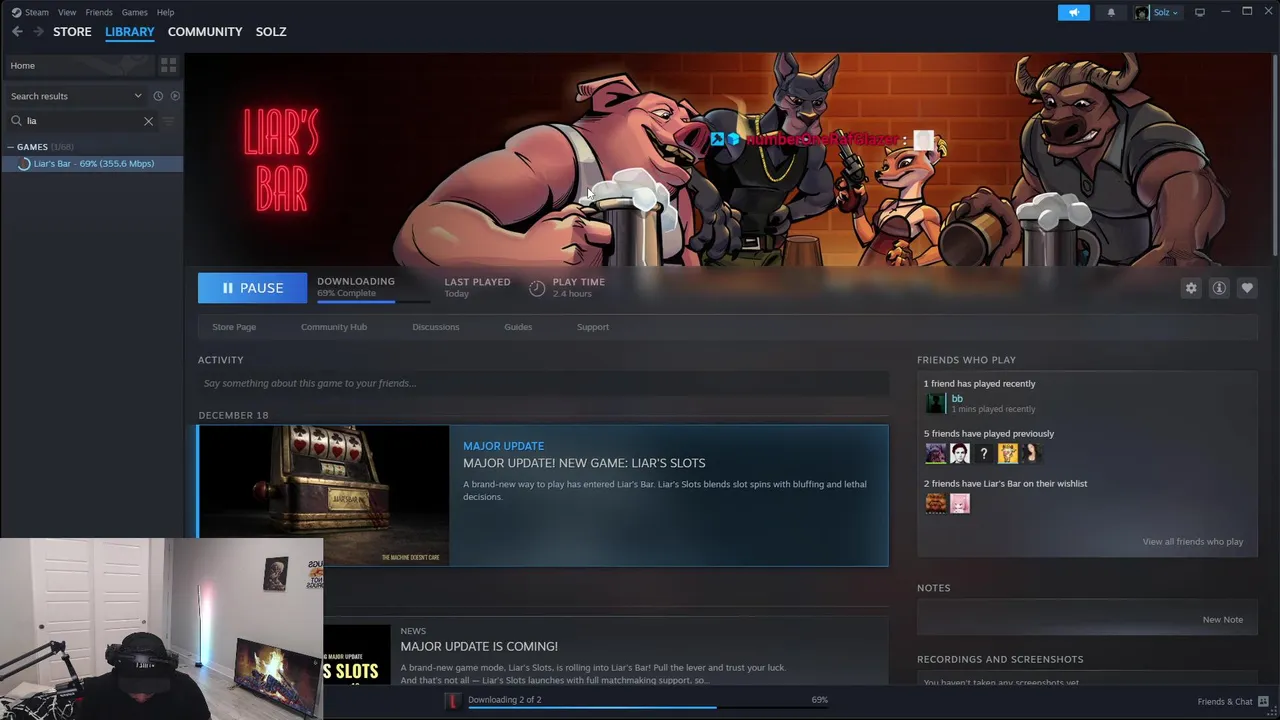Click the play time clock icon
Screen dimensions: 1280x720
point(537,288)
